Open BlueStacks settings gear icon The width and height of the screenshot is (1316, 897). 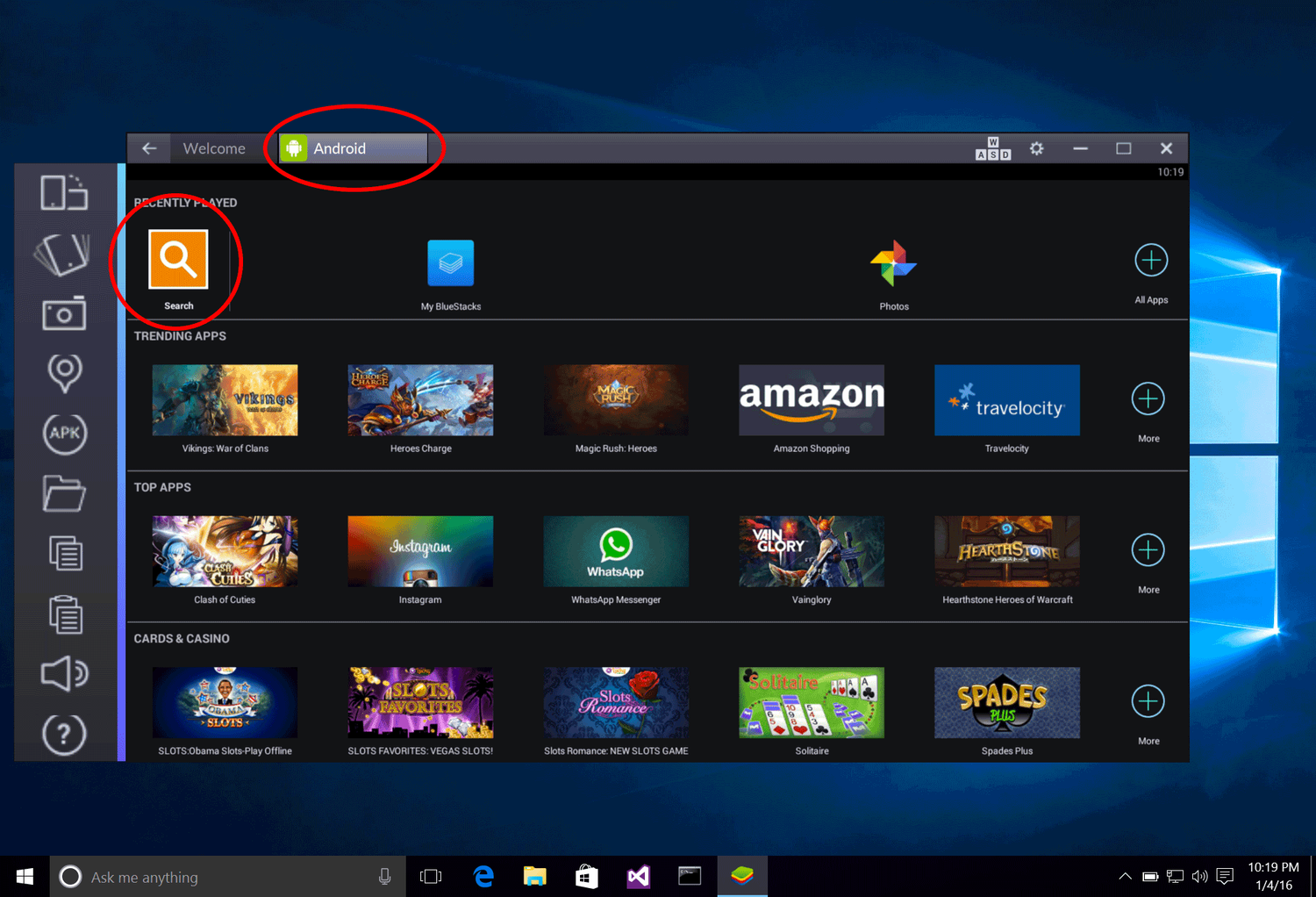[x=1036, y=148]
